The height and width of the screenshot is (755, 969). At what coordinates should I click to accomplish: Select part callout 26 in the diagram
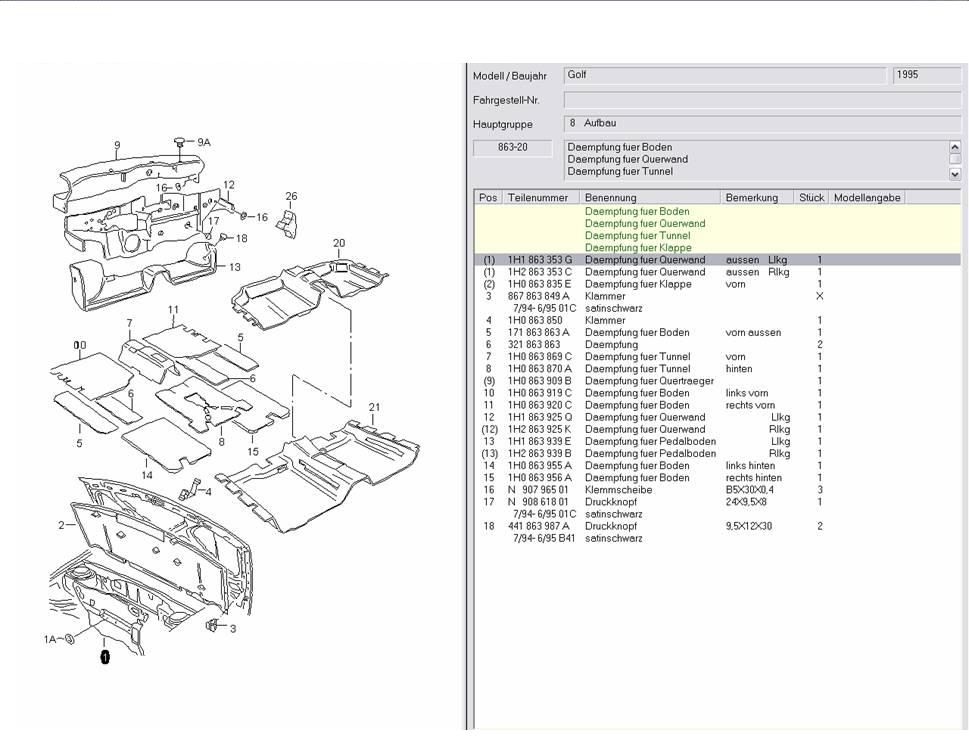coord(291,196)
